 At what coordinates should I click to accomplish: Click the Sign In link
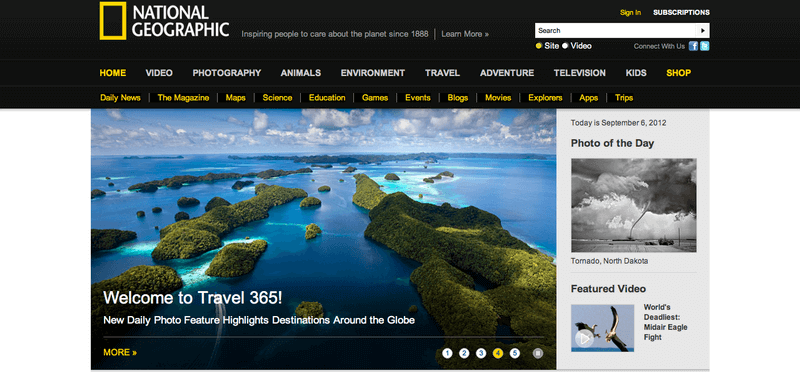tap(630, 12)
